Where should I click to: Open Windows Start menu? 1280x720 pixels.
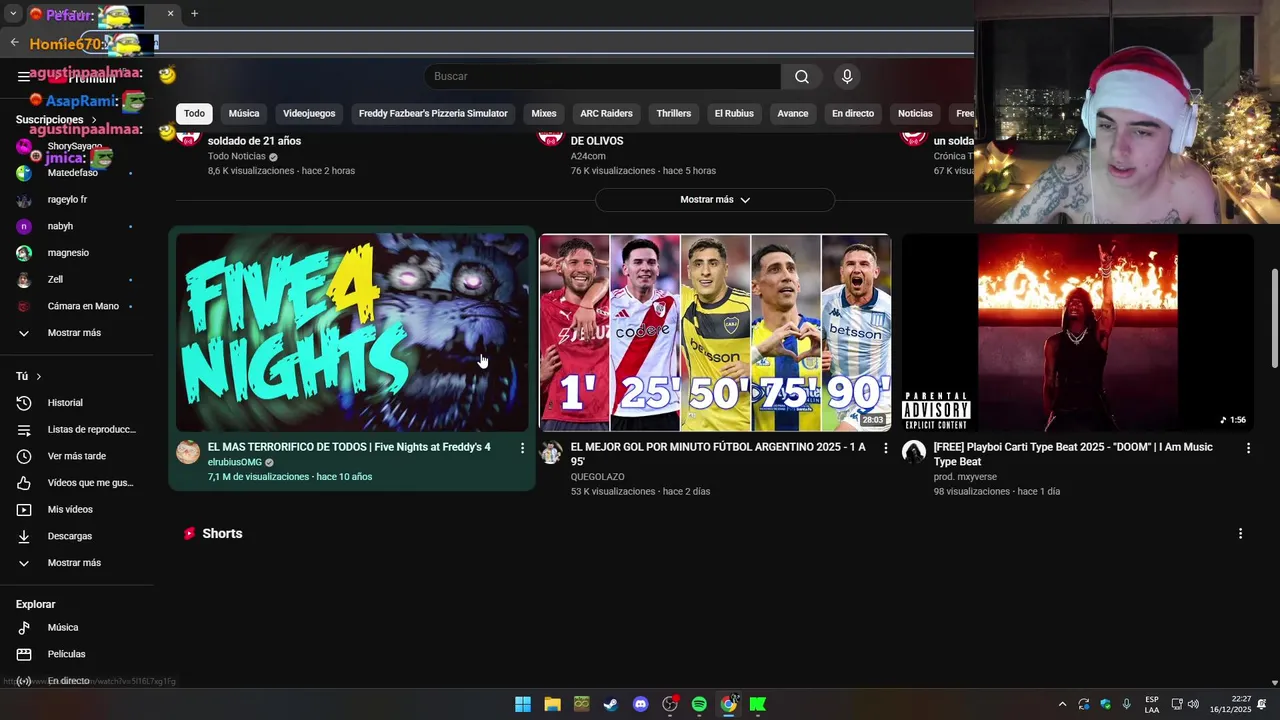tap(523, 704)
